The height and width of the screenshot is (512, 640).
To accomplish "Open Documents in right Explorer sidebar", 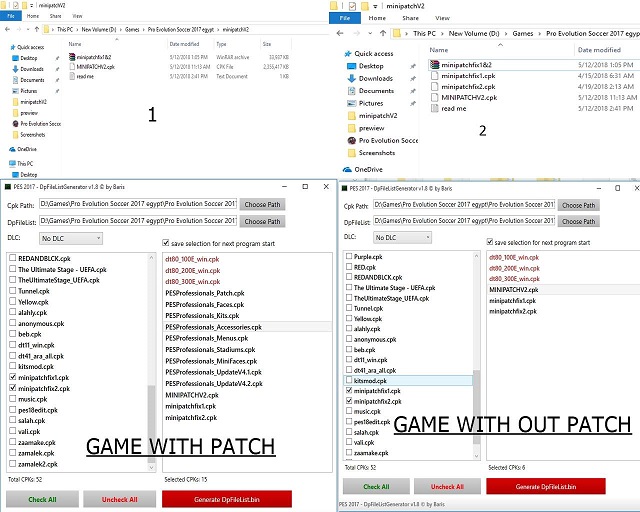I will click(x=376, y=91).
